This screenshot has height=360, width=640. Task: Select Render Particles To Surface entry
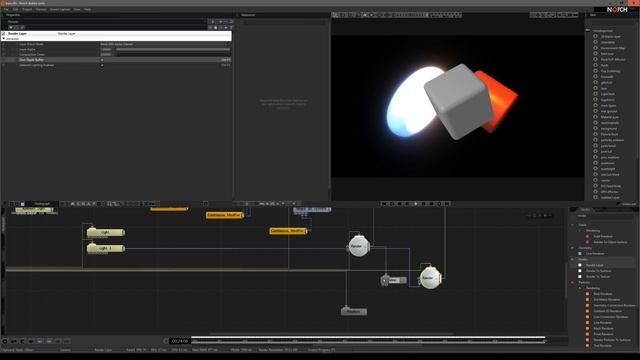(x=612, y=340)
